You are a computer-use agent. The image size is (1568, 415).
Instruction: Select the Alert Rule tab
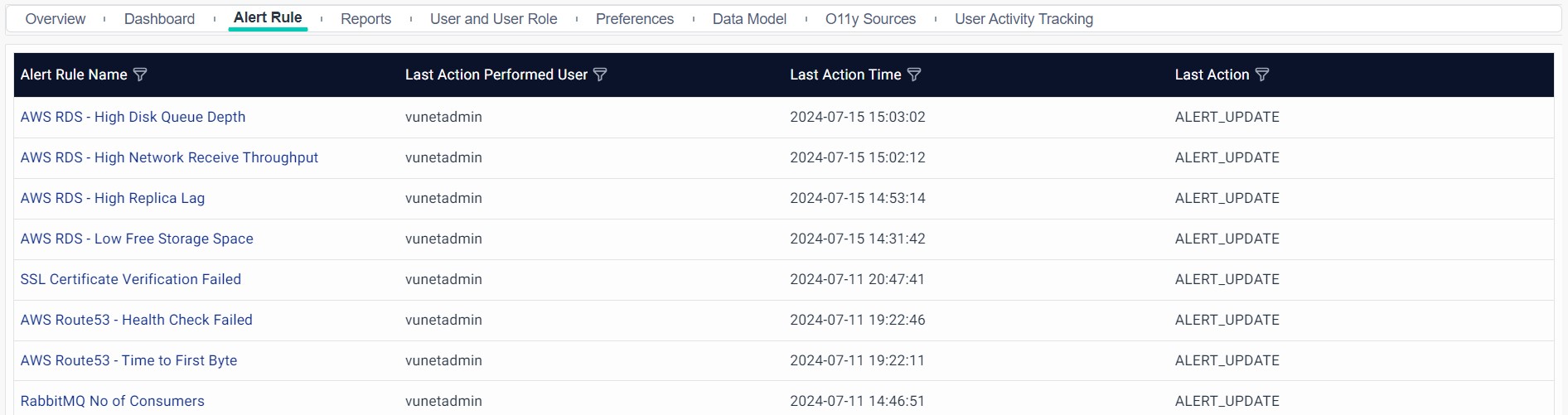pyautogui.click(x=268, y=17)
